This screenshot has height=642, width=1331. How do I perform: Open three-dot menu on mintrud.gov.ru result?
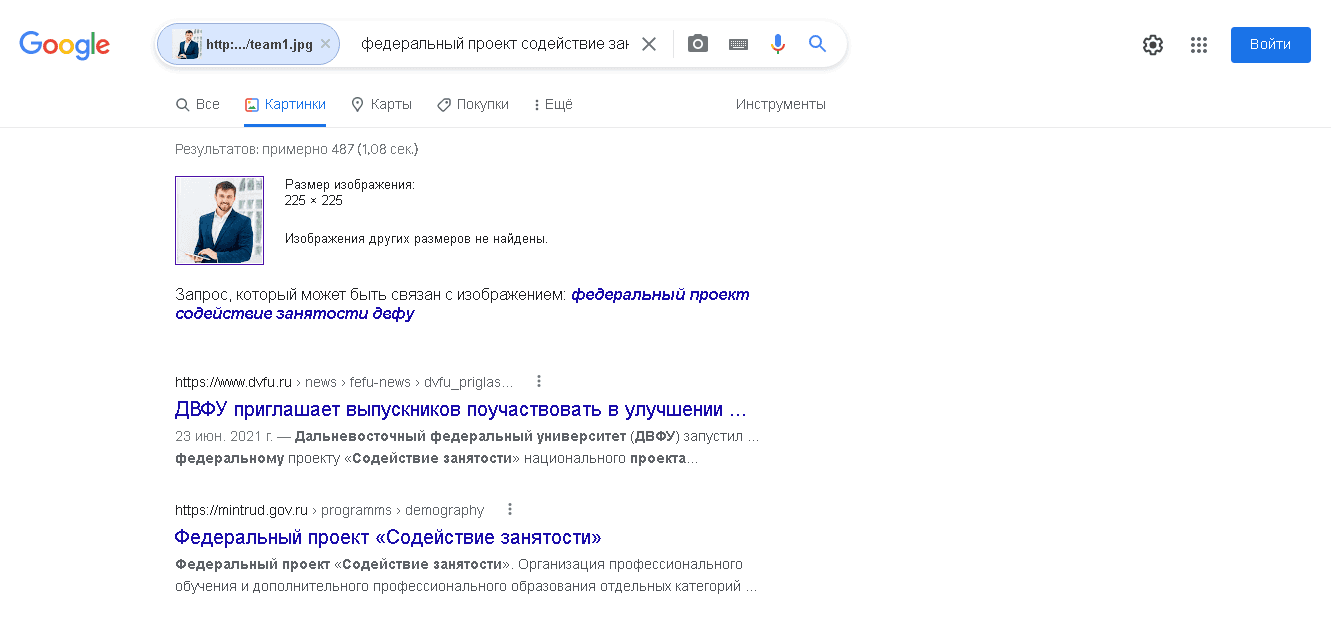coord(510,509)
